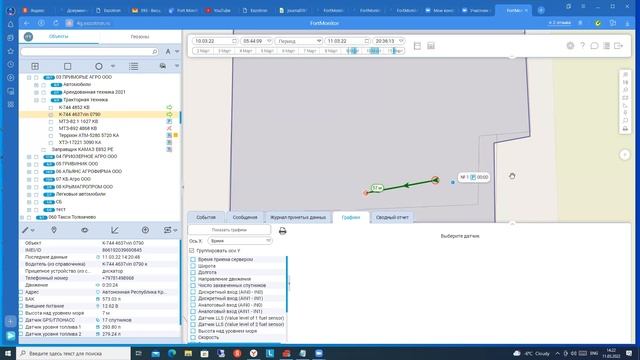Click the chart graph icon in object toolbar
The width and height of the screenshot is (640, 360).
[x=115, y=230]
